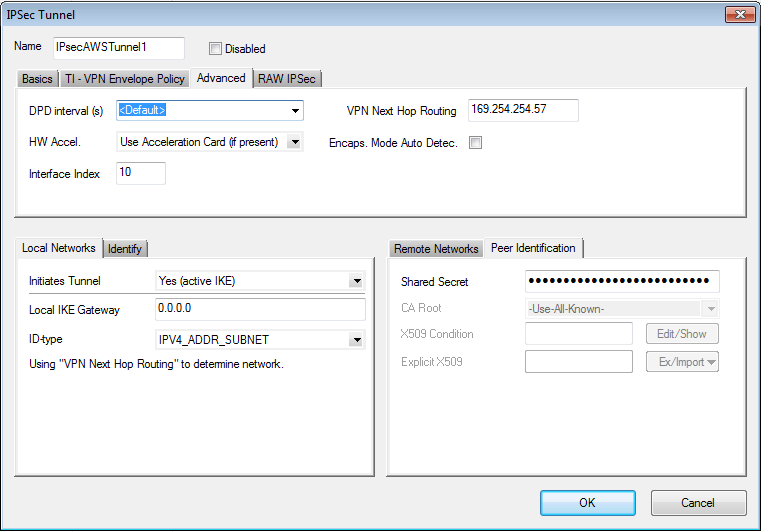Click the Shared Secret password field
Image resolution: width=761 pixels, height=532 pixels.
[x=622, y=282]
